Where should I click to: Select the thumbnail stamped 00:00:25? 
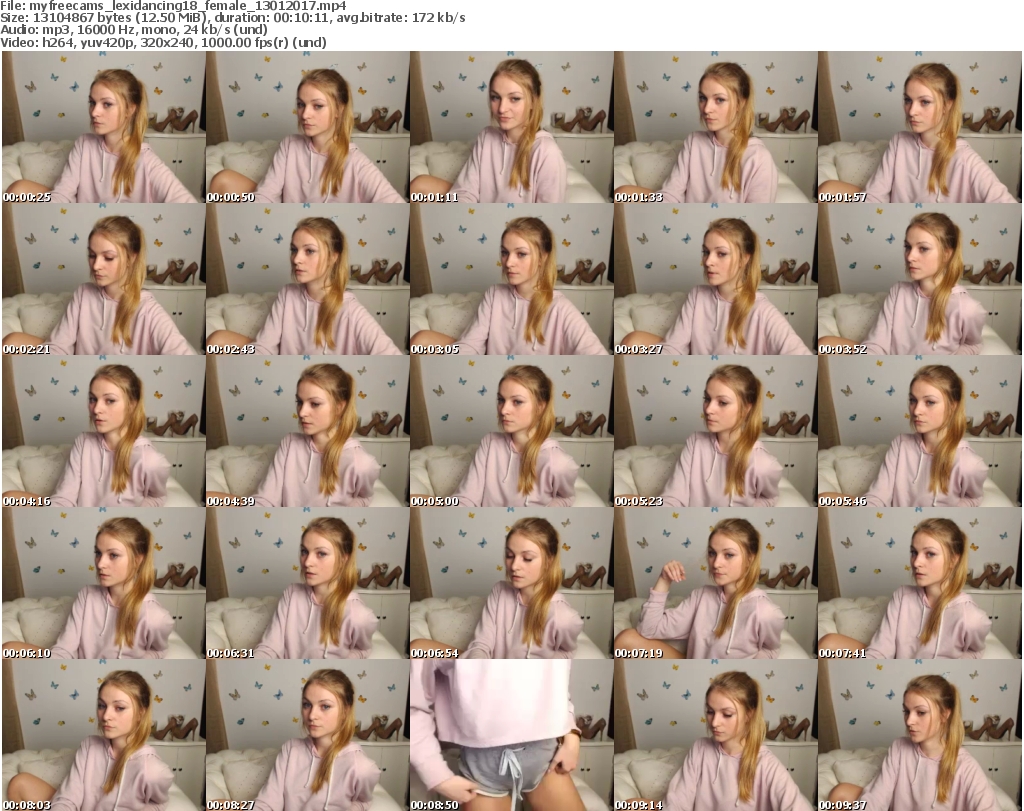pyautogui.click(x=104, y=127)
